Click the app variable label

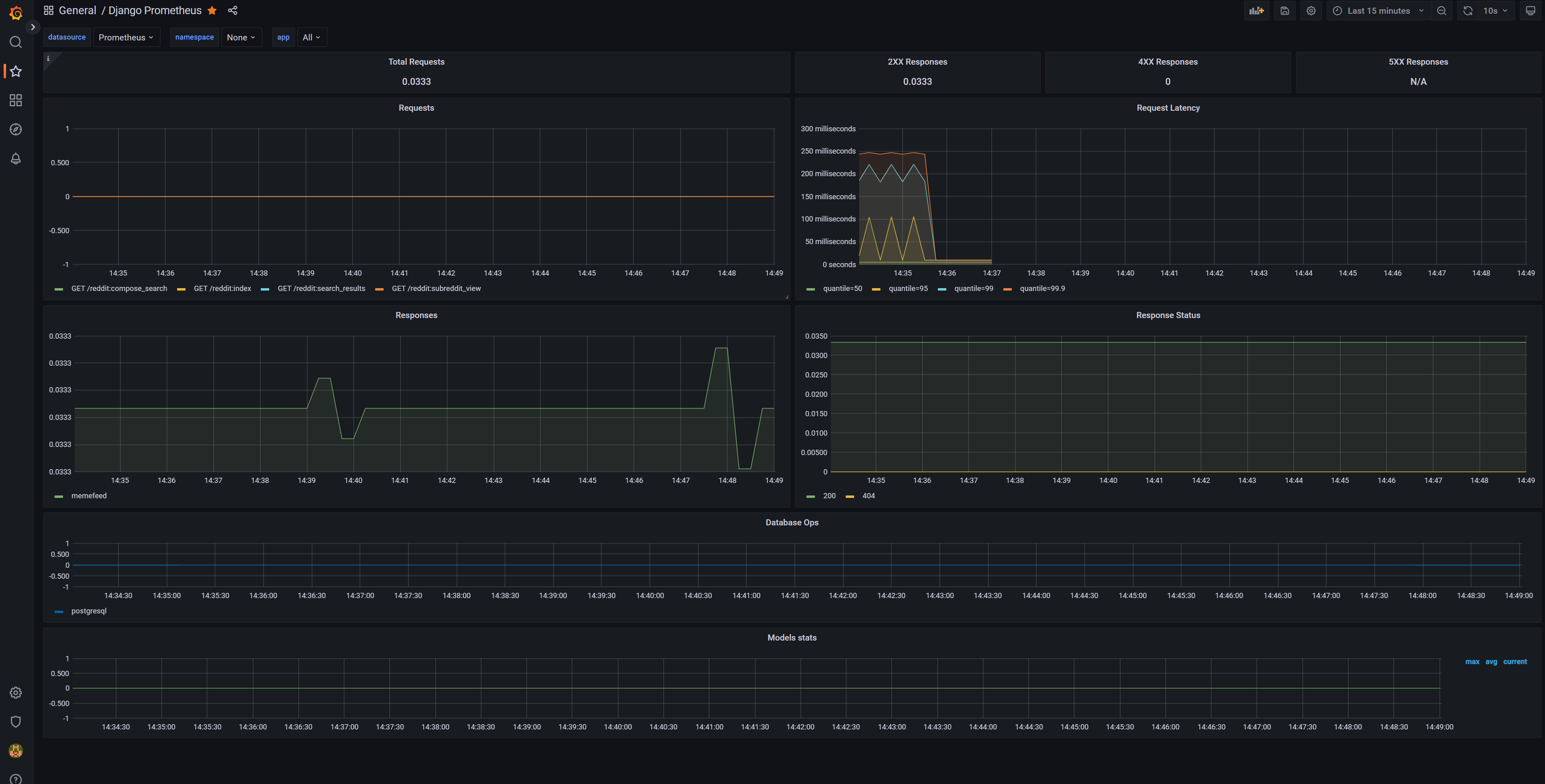coord(283,37)
